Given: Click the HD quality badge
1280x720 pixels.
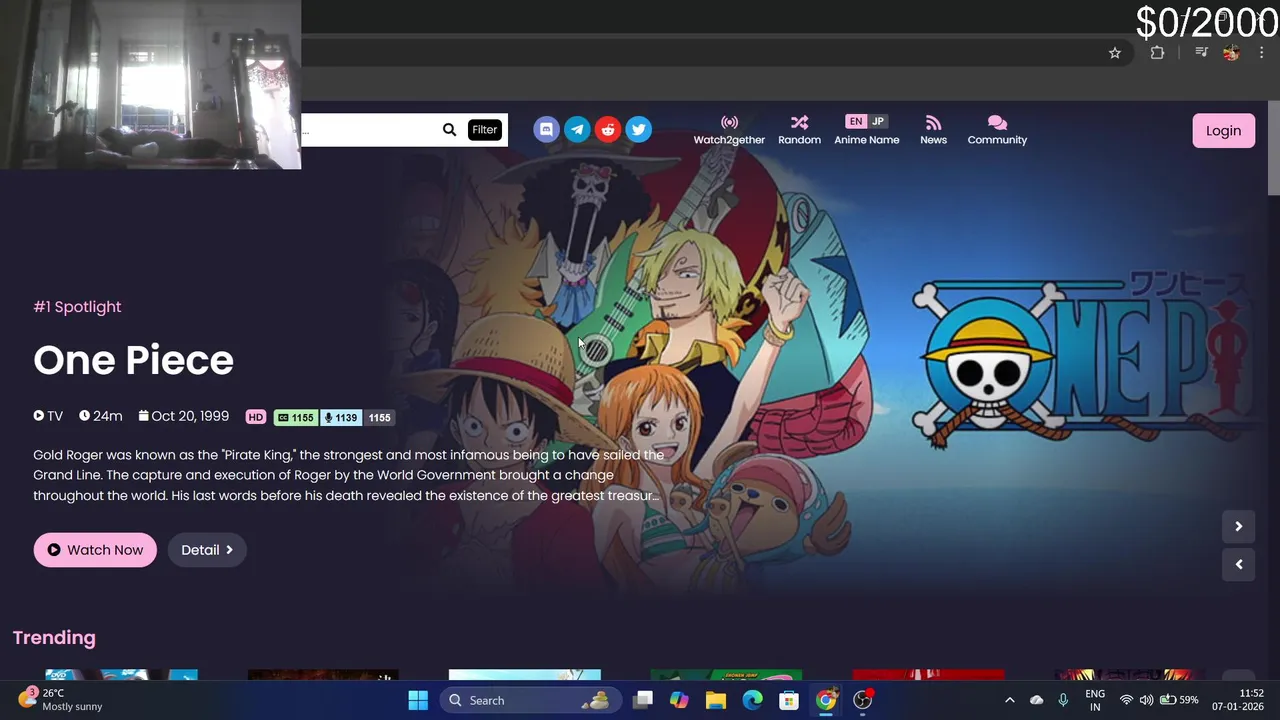Looking at the screenshot, I should [x=256, y=417].
